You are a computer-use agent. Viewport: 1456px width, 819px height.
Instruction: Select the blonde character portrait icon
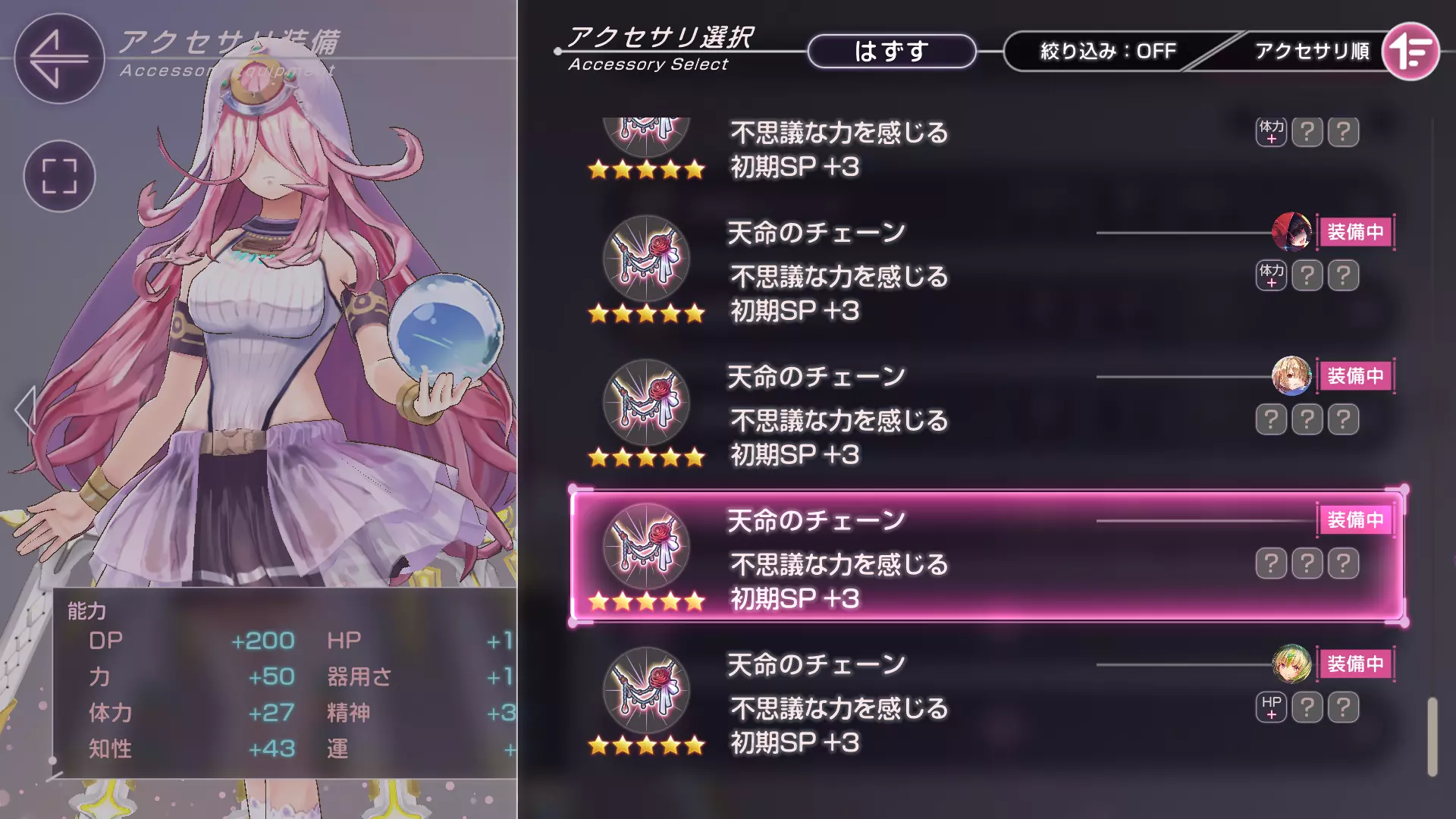1291,376
